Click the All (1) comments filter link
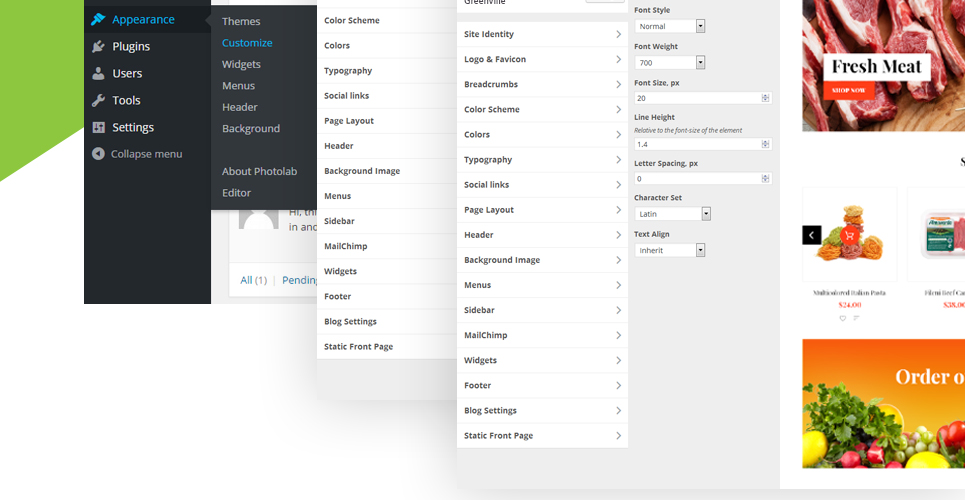 pos(253,280)
